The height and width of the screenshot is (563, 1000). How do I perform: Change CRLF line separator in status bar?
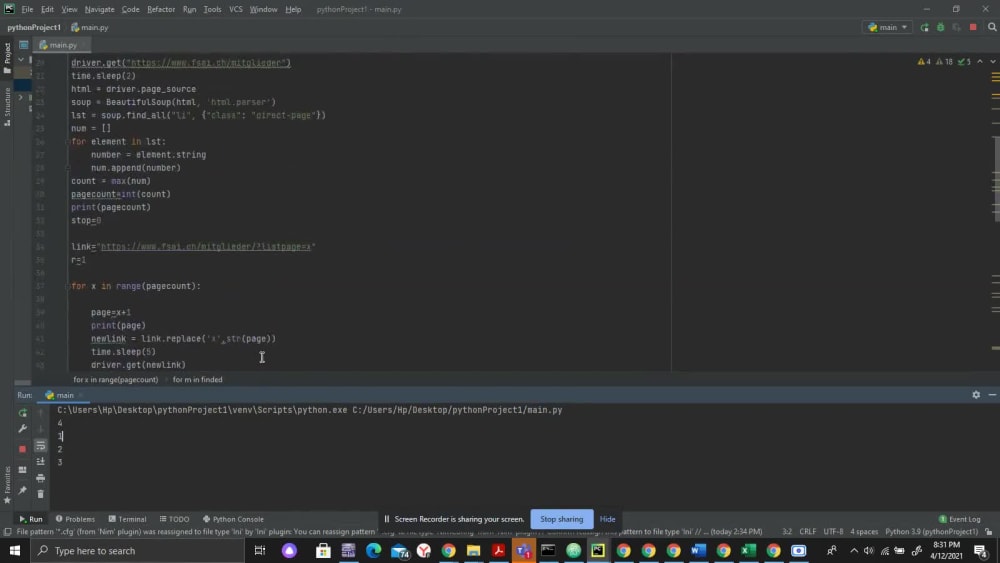(807, 532)
